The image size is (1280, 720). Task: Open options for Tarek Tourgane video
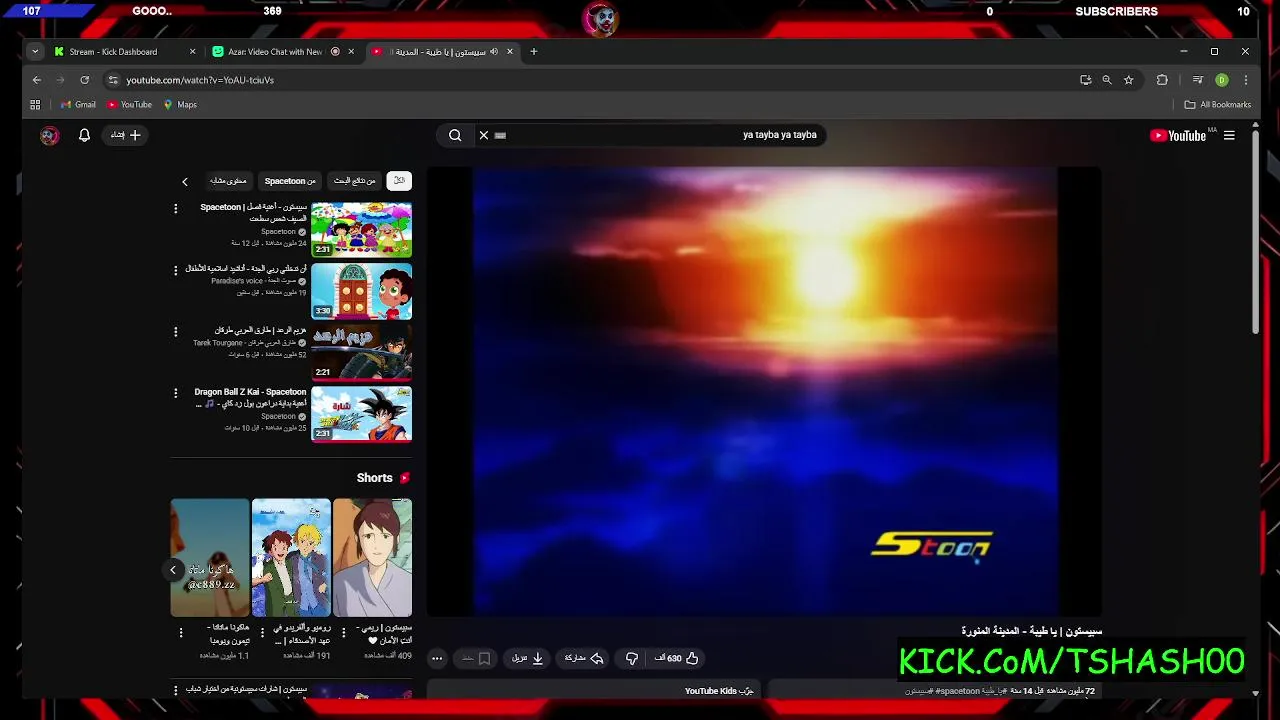pos(176,331)
